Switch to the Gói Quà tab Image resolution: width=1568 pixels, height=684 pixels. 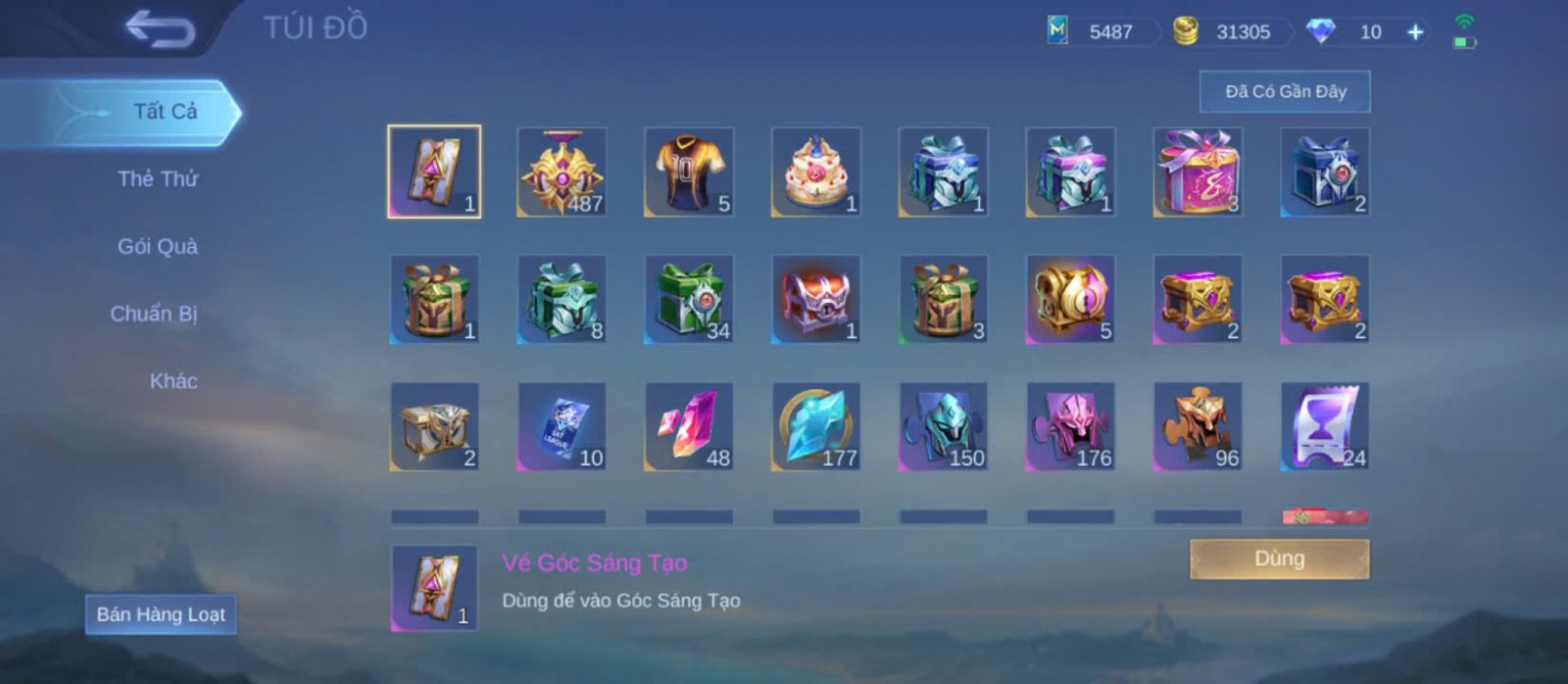click(158, 246)
